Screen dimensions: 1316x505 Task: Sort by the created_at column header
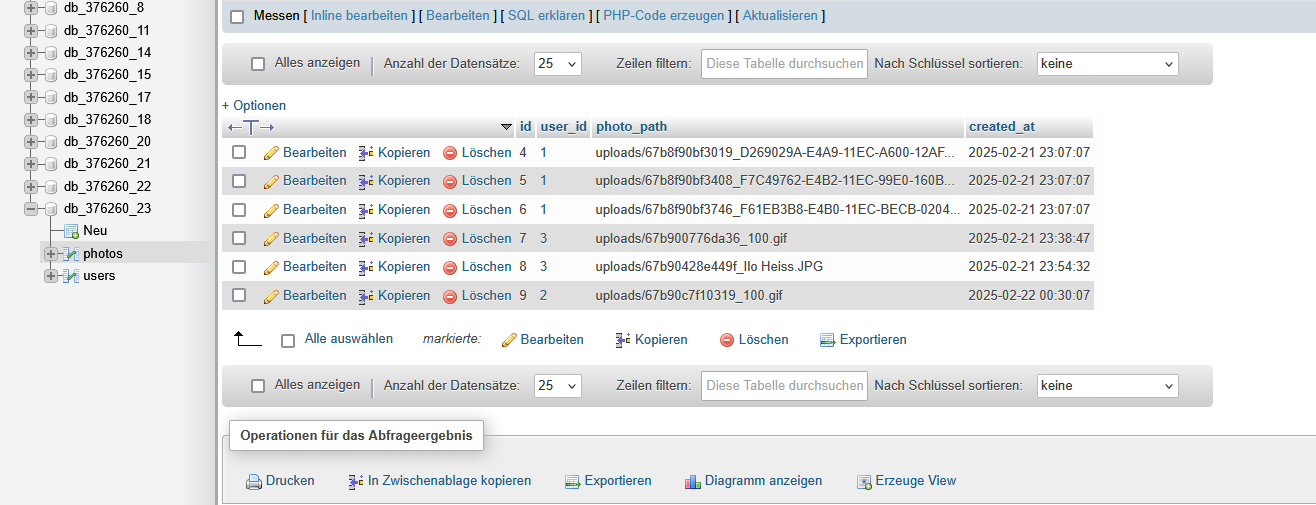(1001, 127)
